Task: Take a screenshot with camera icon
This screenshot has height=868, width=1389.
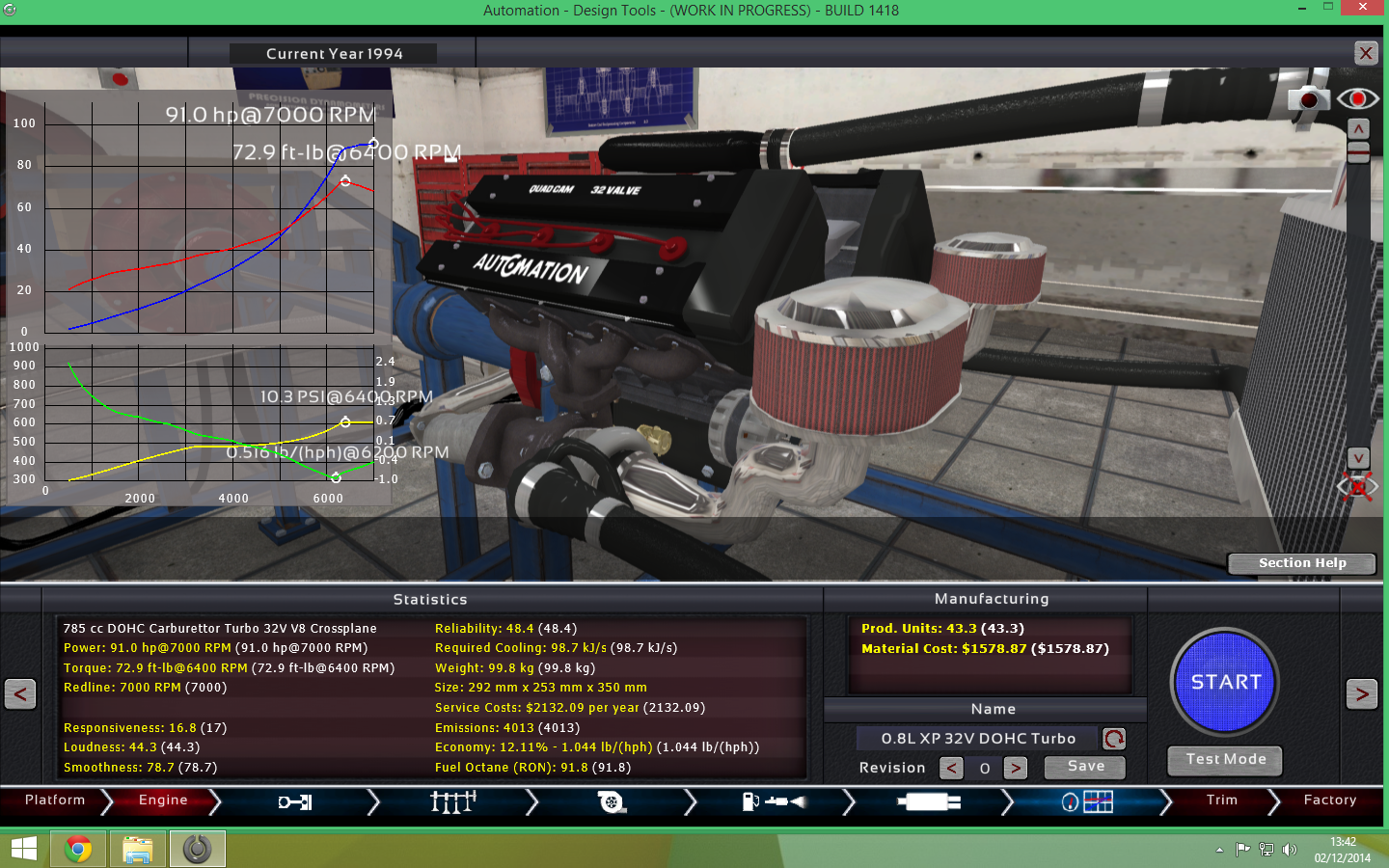Action: [x=1308, y=98]
